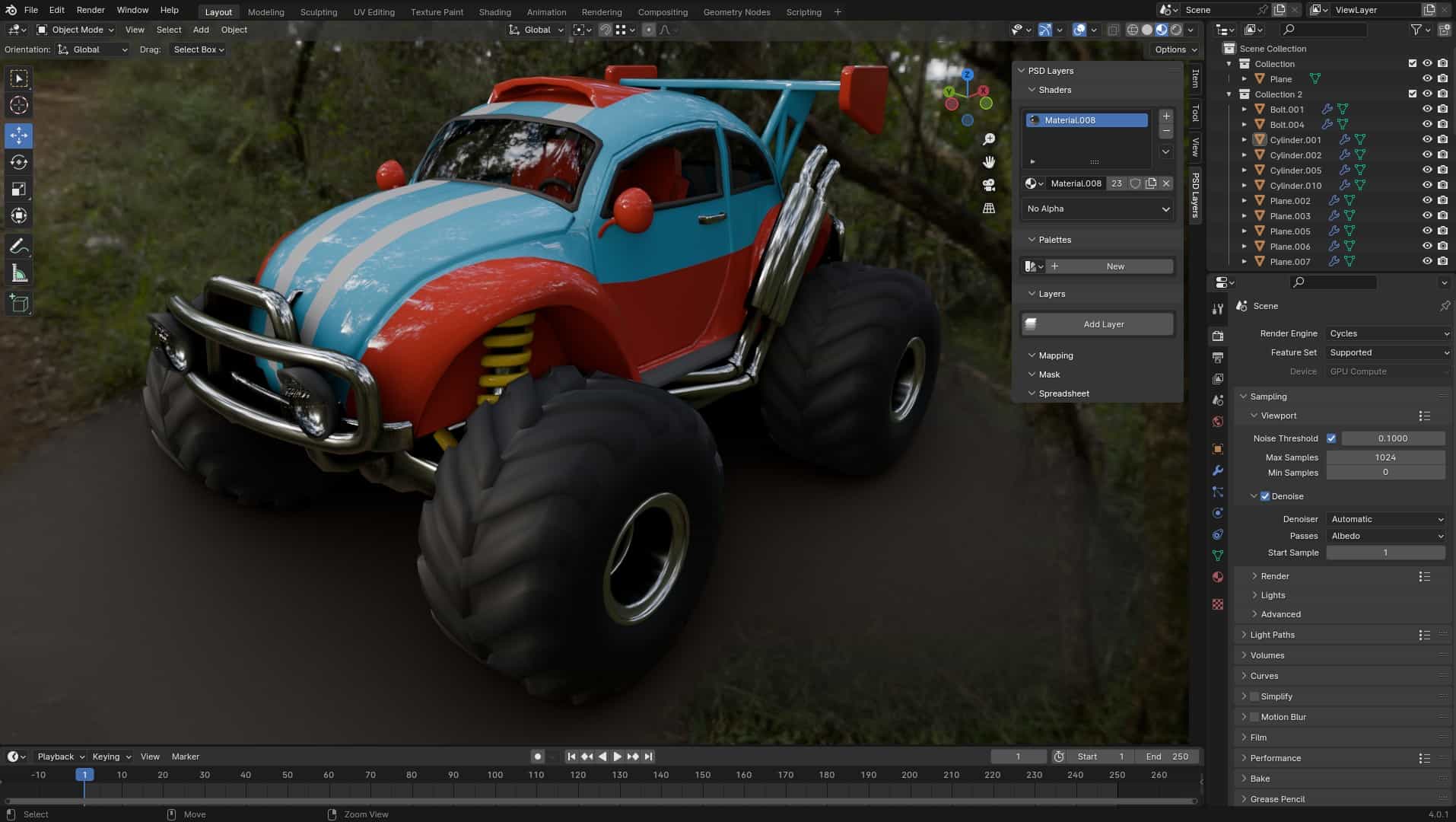Select the Scale tool
The width and height of the screenshot is (1456, 822).
point(19,189)
